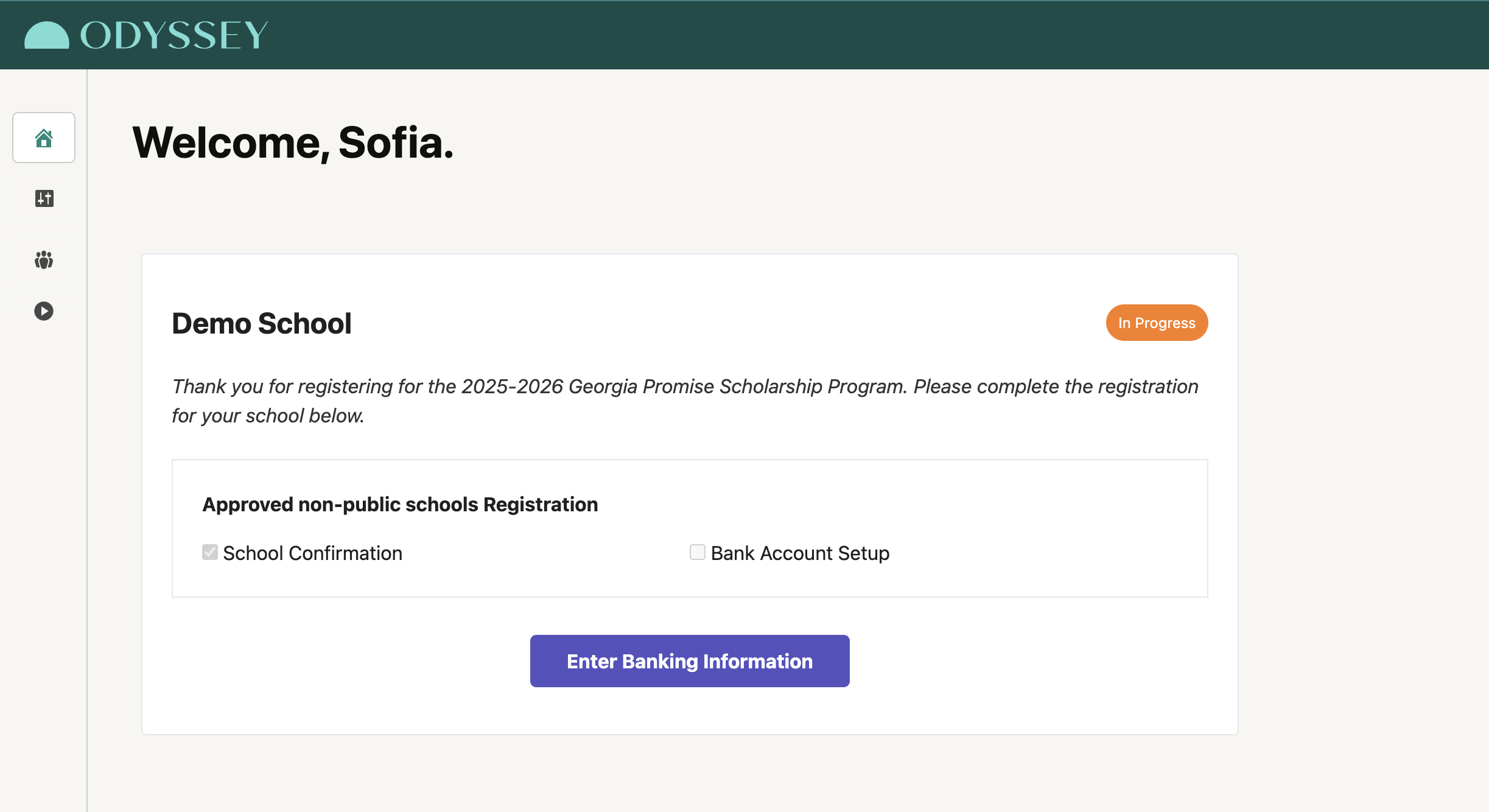The image size is (1489, 812).
Task: Click the Georgia Promise Scholarship thank-you text
Action: [685, 401]
